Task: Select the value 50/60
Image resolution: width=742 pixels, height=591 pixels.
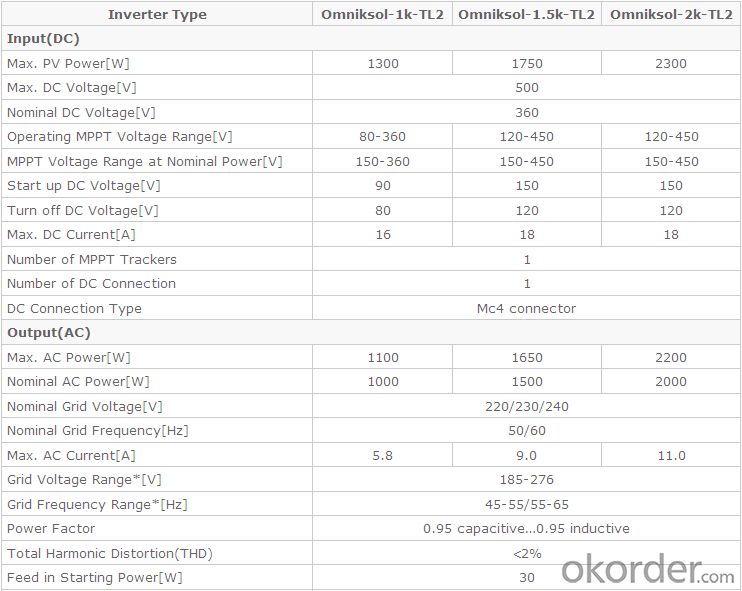Action: (527, 431)
